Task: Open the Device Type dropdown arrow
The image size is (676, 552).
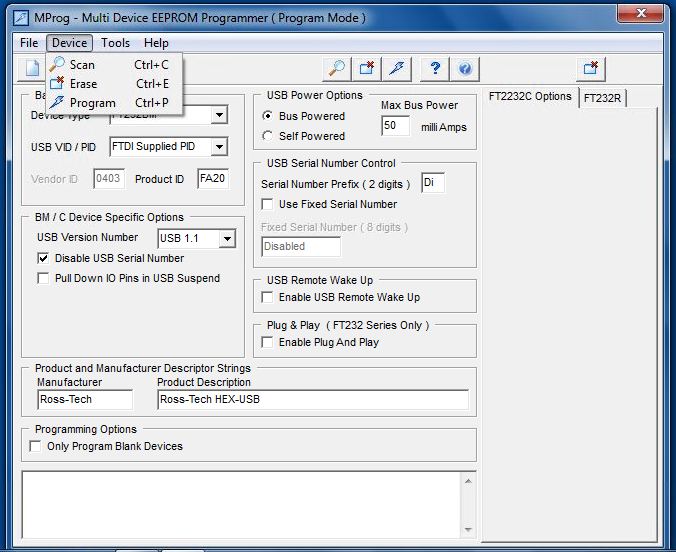Action: click(x=219, y=115)
